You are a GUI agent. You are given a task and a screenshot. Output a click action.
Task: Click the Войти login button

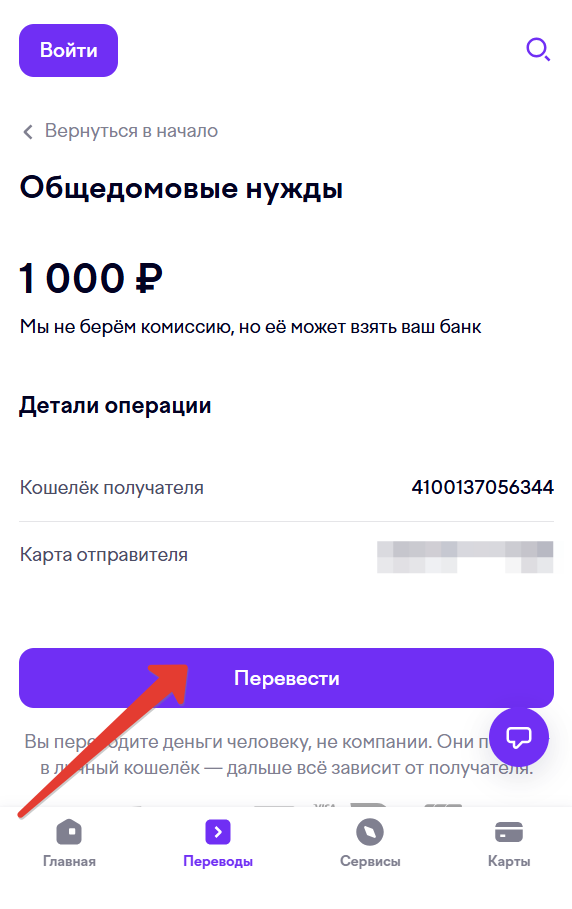click(68, 50)
